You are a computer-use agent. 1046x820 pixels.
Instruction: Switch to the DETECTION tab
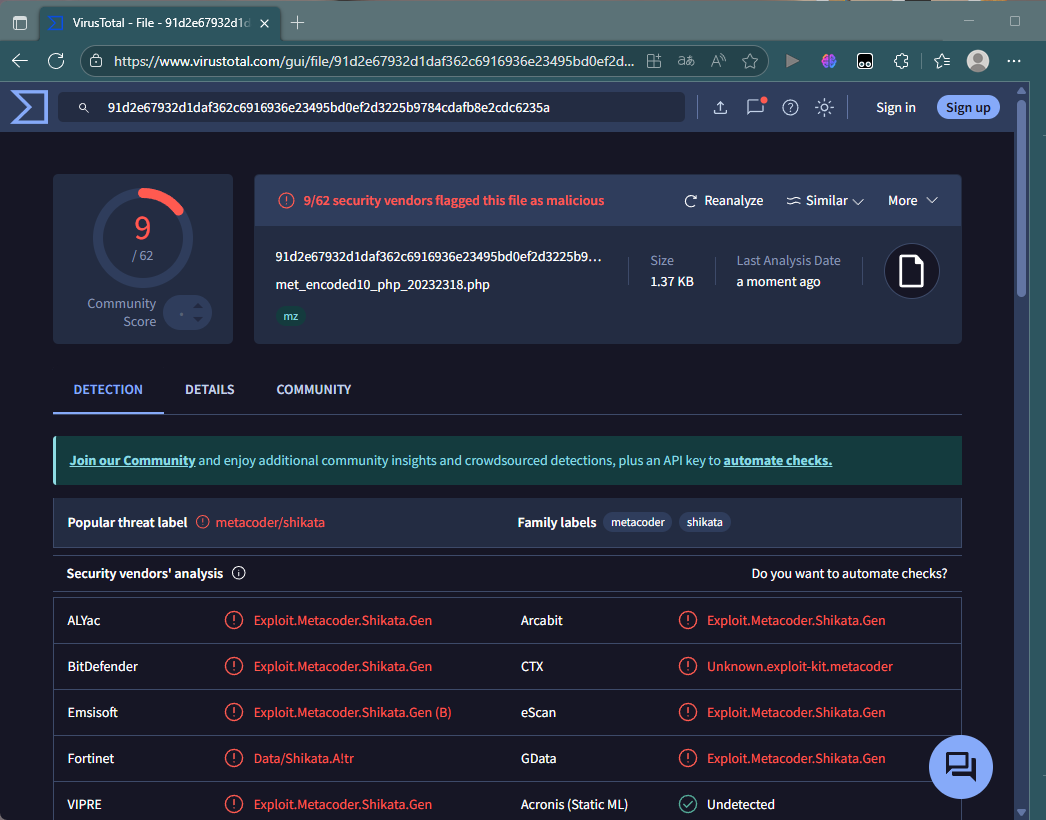click(108, 390)
